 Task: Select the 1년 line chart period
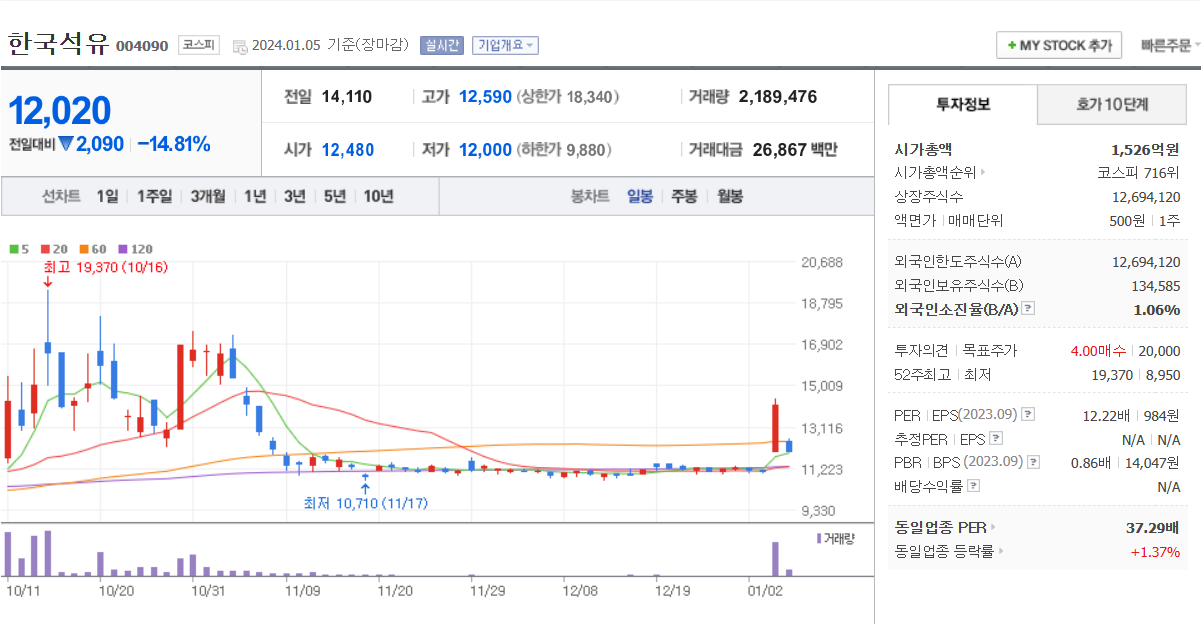(255, 196)
